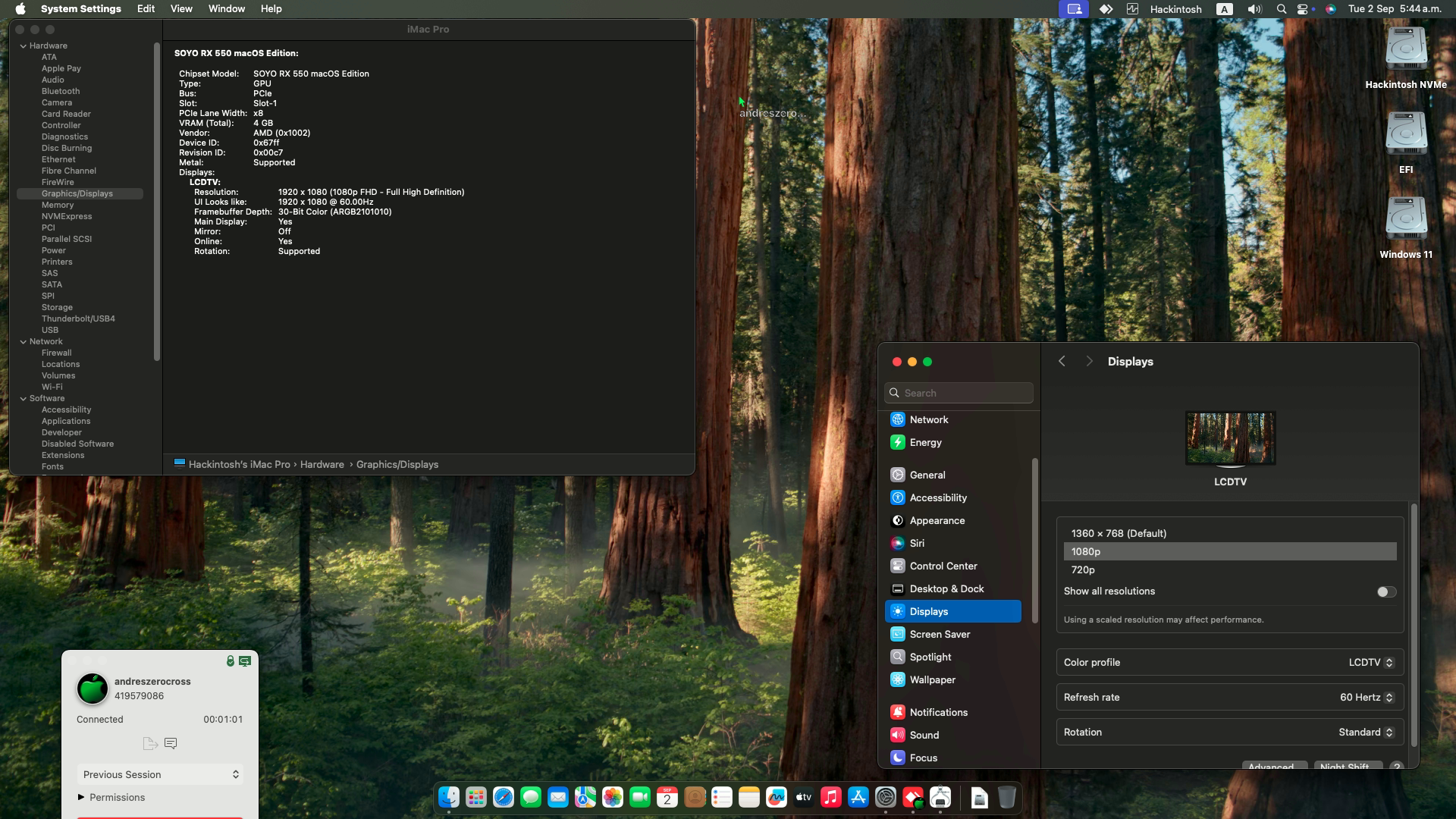
Task: Collapse the Software tree in System Information
Action: 24,398
